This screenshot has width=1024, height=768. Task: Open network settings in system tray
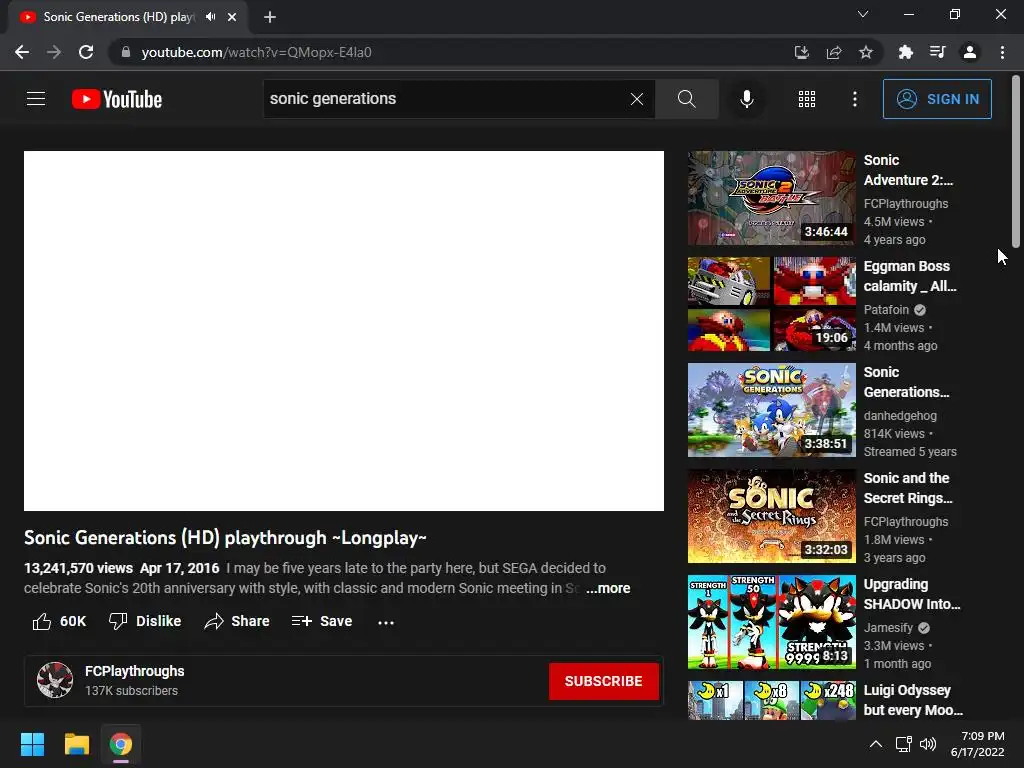903,744
